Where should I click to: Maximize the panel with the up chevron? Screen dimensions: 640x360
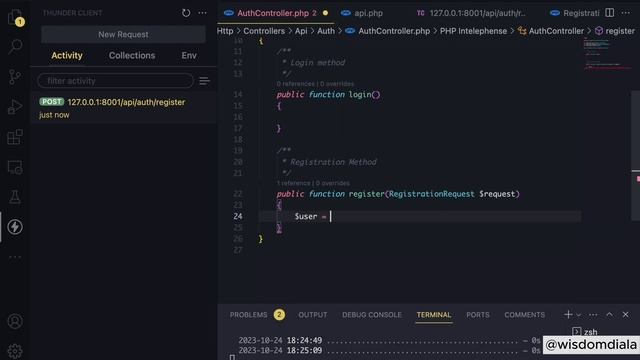click(x=609, y=315)
